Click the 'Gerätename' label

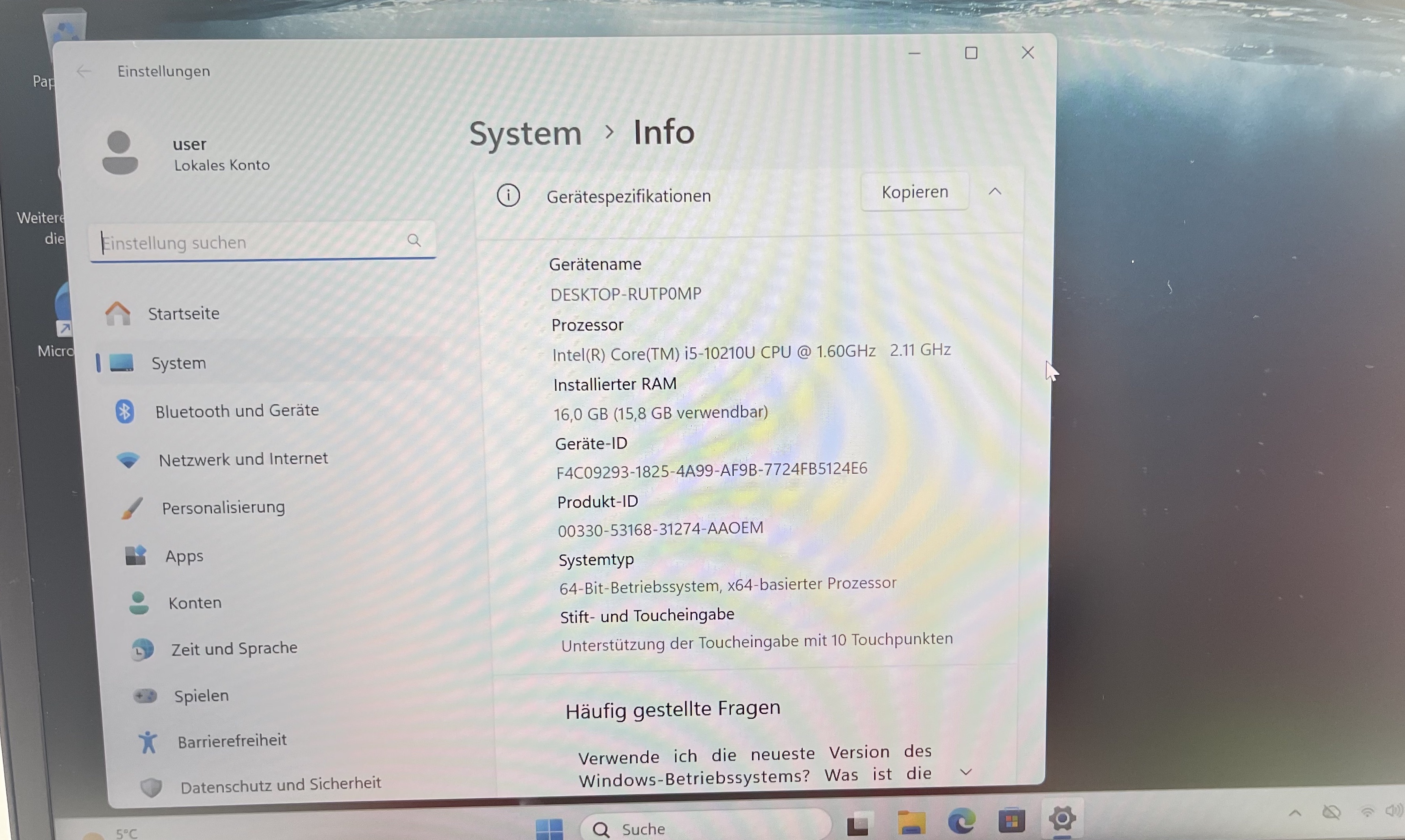click(595, 264)
